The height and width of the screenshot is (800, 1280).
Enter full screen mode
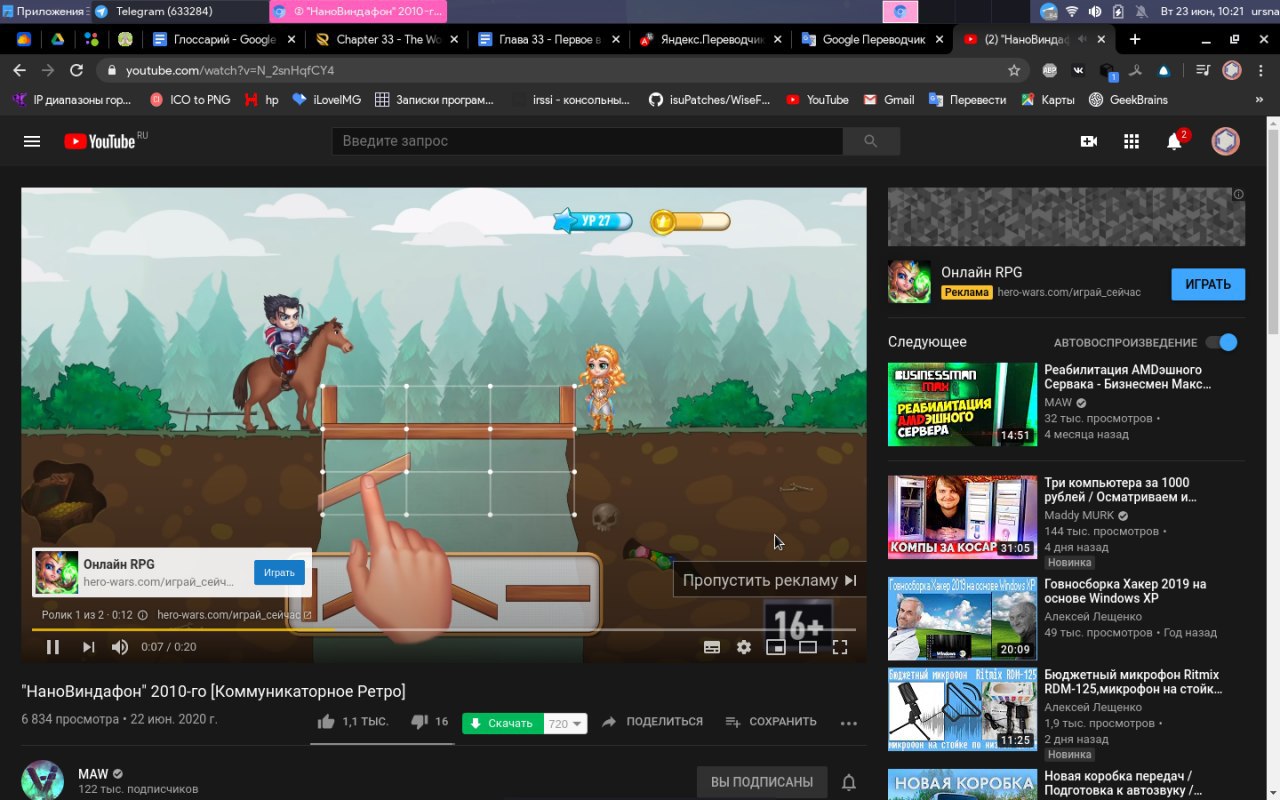click(x=840, y=647)
